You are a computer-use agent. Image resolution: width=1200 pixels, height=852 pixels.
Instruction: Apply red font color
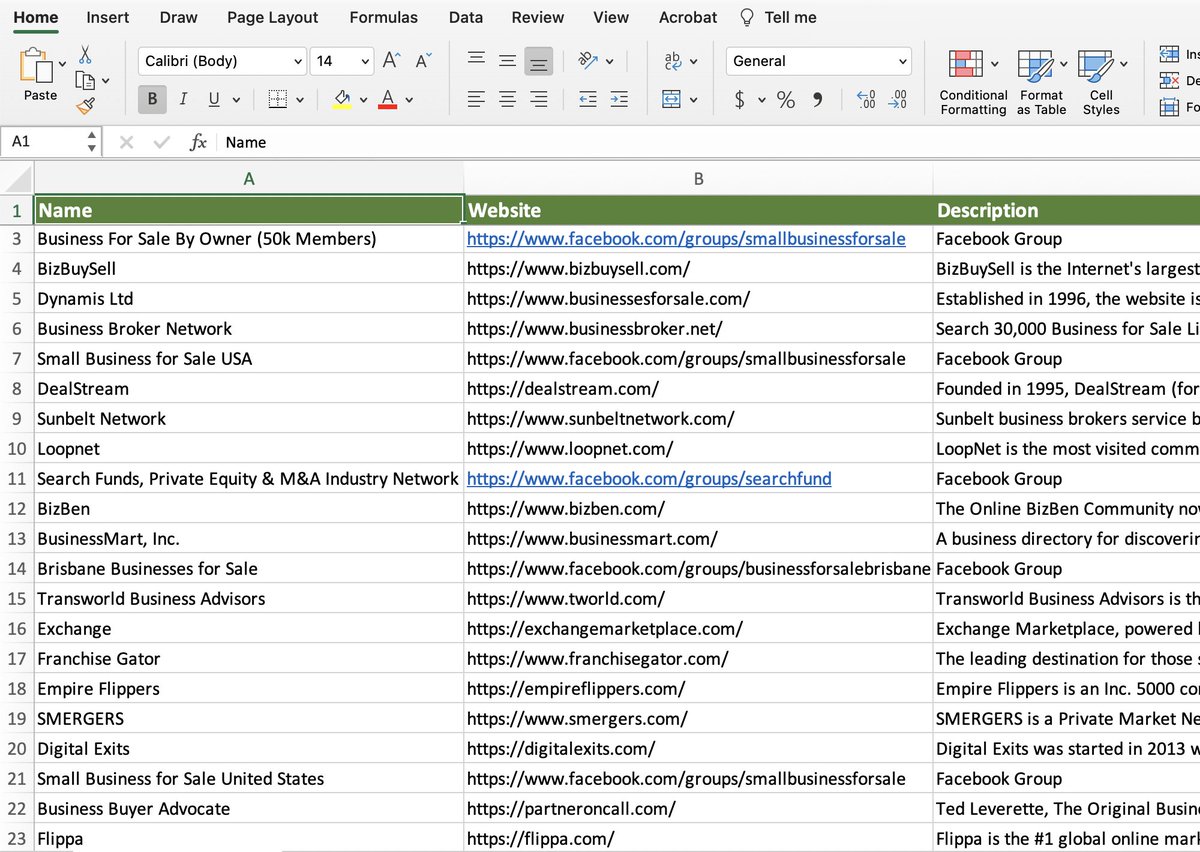tap(388, 99)
